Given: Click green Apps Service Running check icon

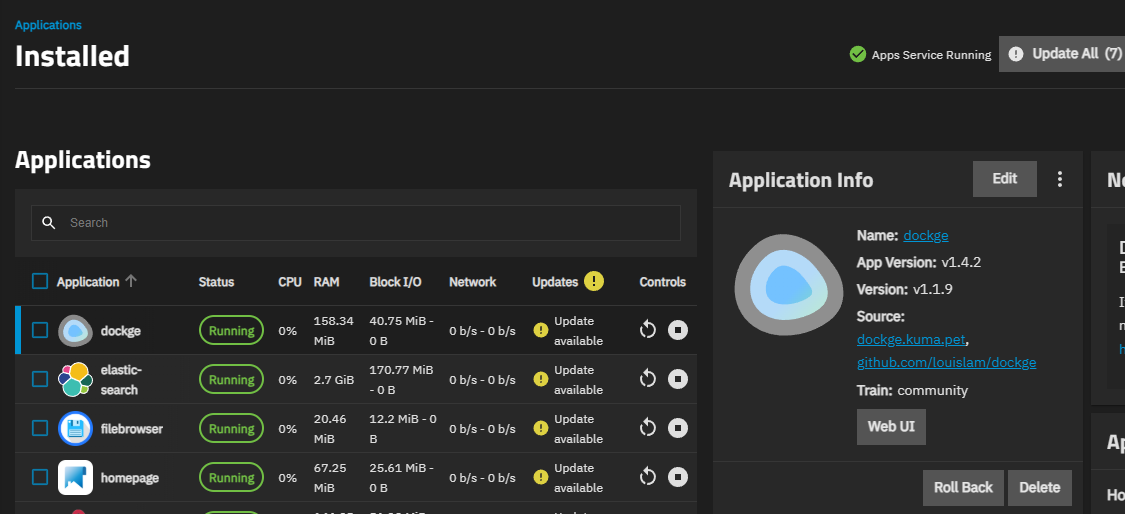Looking at the screenshot, I should point(857,55).
